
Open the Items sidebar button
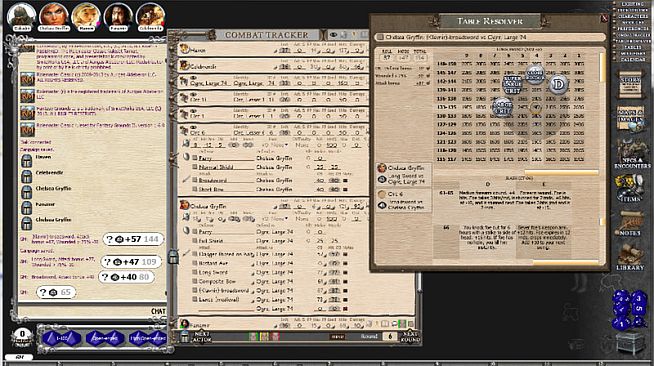[x=630, y=188]
